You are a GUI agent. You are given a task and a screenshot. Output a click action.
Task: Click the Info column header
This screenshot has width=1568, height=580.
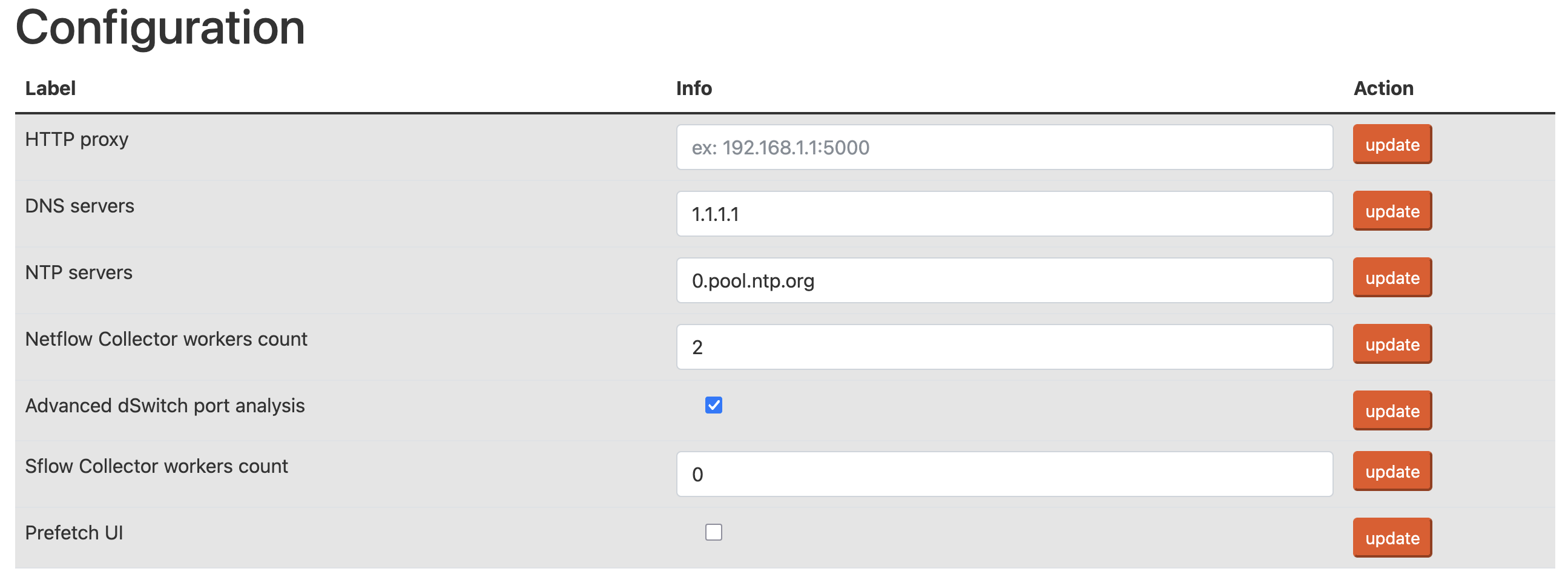694,88
